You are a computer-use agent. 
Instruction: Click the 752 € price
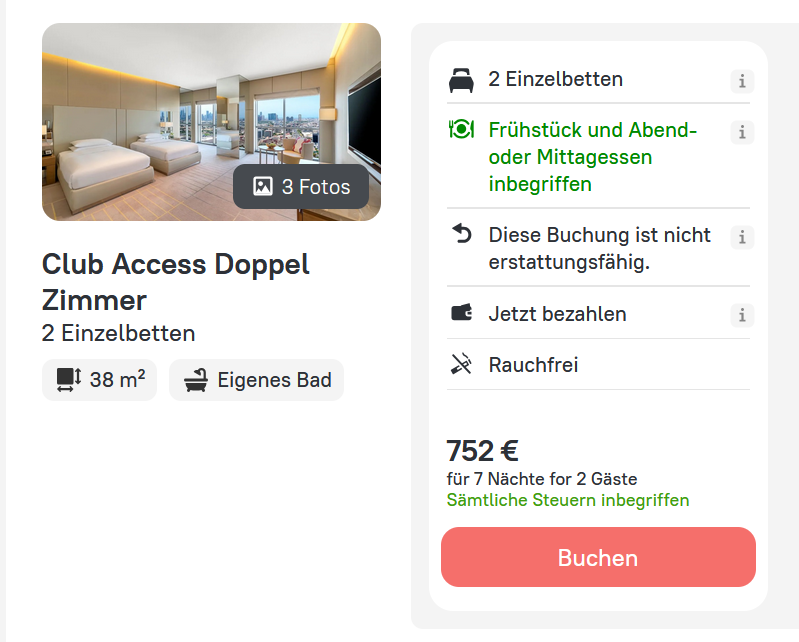click(482, 451)
